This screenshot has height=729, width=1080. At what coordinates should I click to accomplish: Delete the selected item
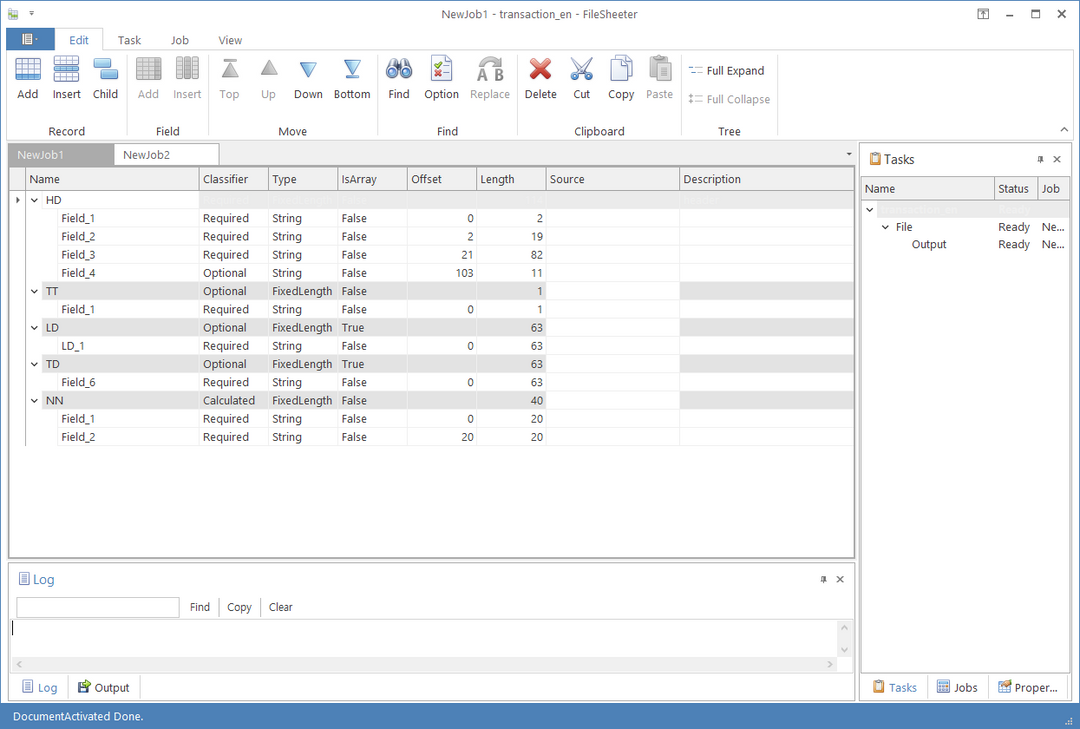pos(540,70)
